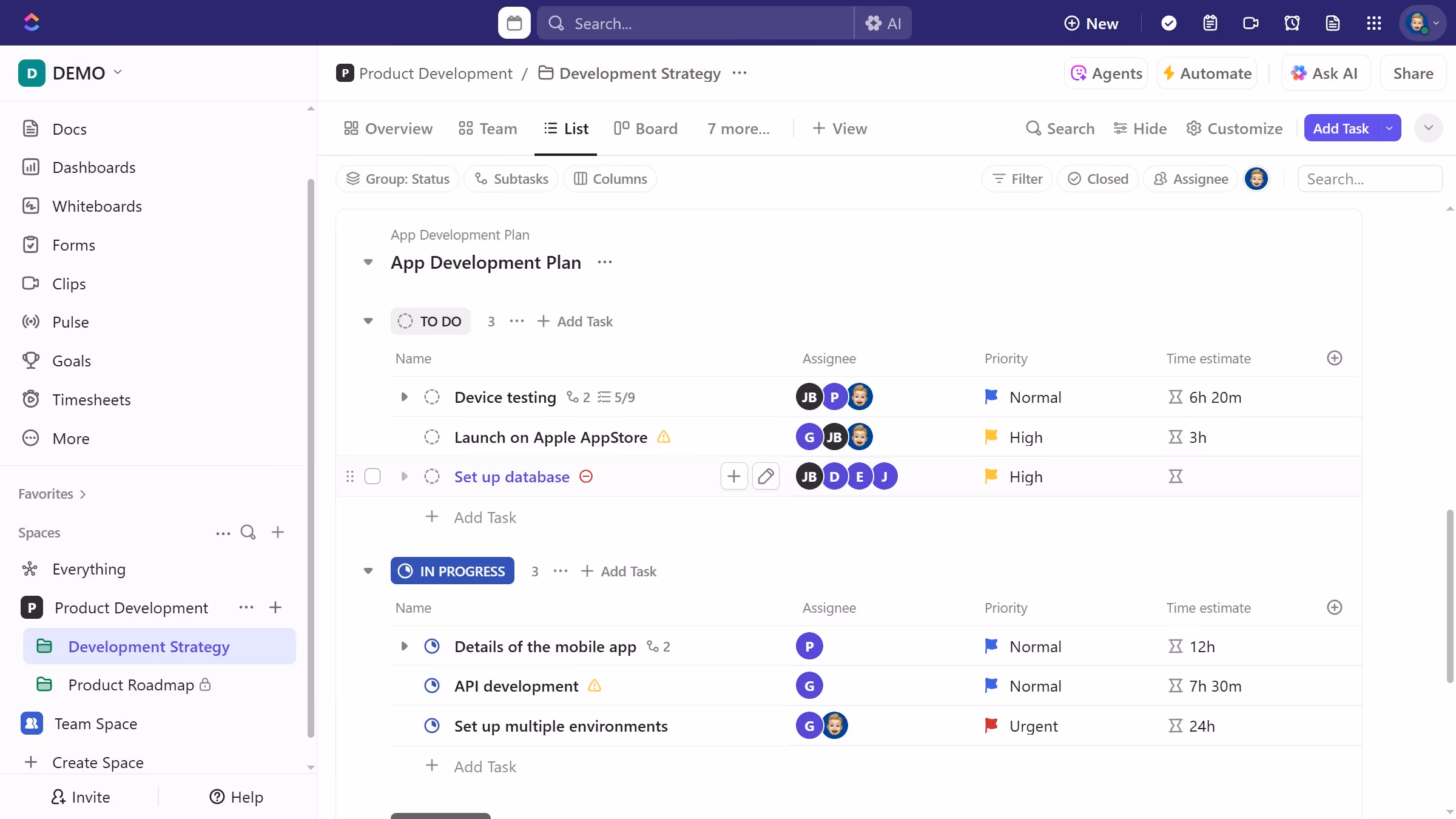Click the Share button

click(x=1413, y=73)
